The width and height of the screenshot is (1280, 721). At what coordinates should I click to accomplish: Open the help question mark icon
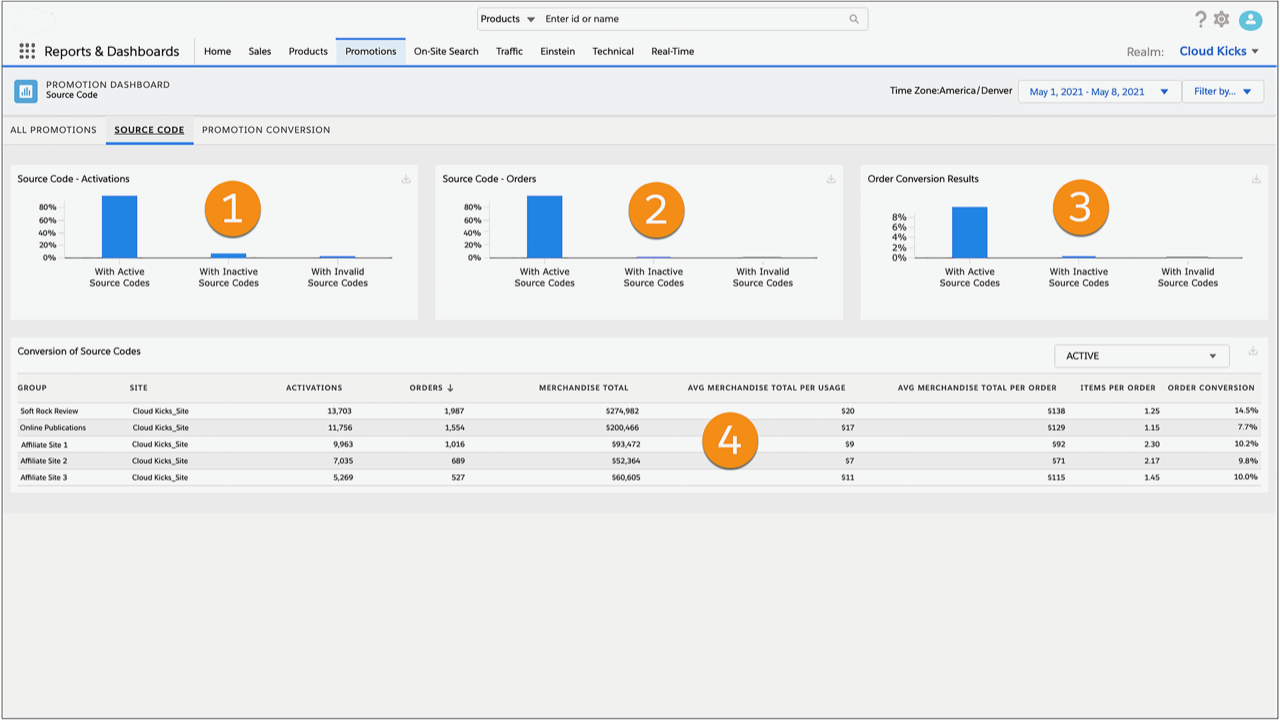[1201, 19]
